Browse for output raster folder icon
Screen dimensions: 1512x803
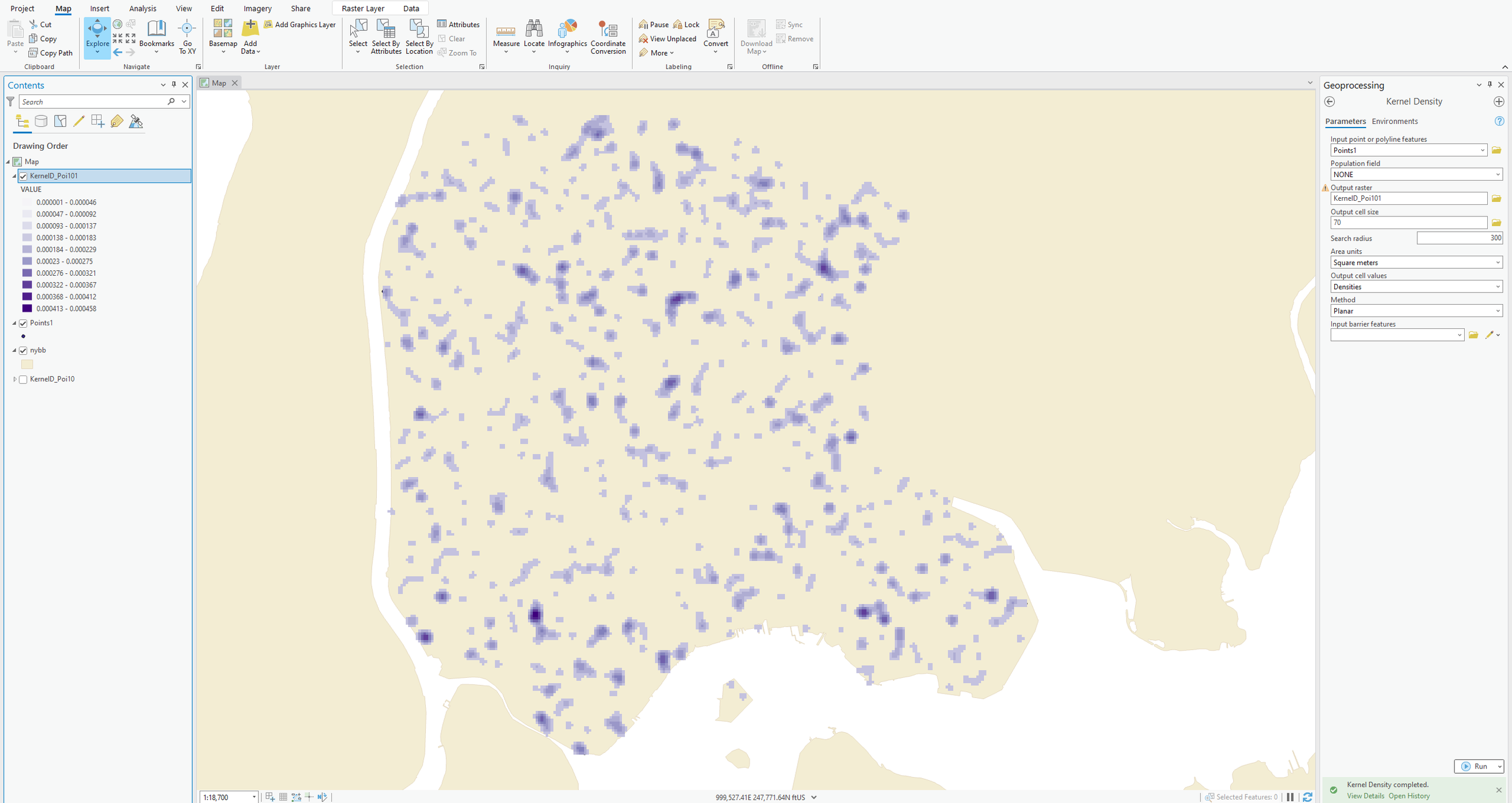(x=1496, y=198)
